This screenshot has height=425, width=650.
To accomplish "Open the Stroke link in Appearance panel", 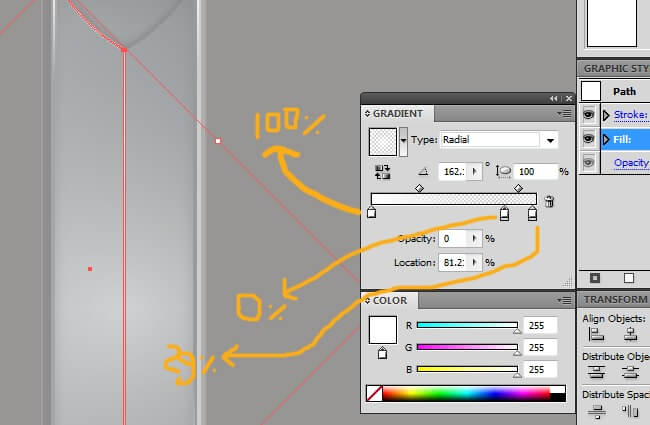I will click(631, 114).
